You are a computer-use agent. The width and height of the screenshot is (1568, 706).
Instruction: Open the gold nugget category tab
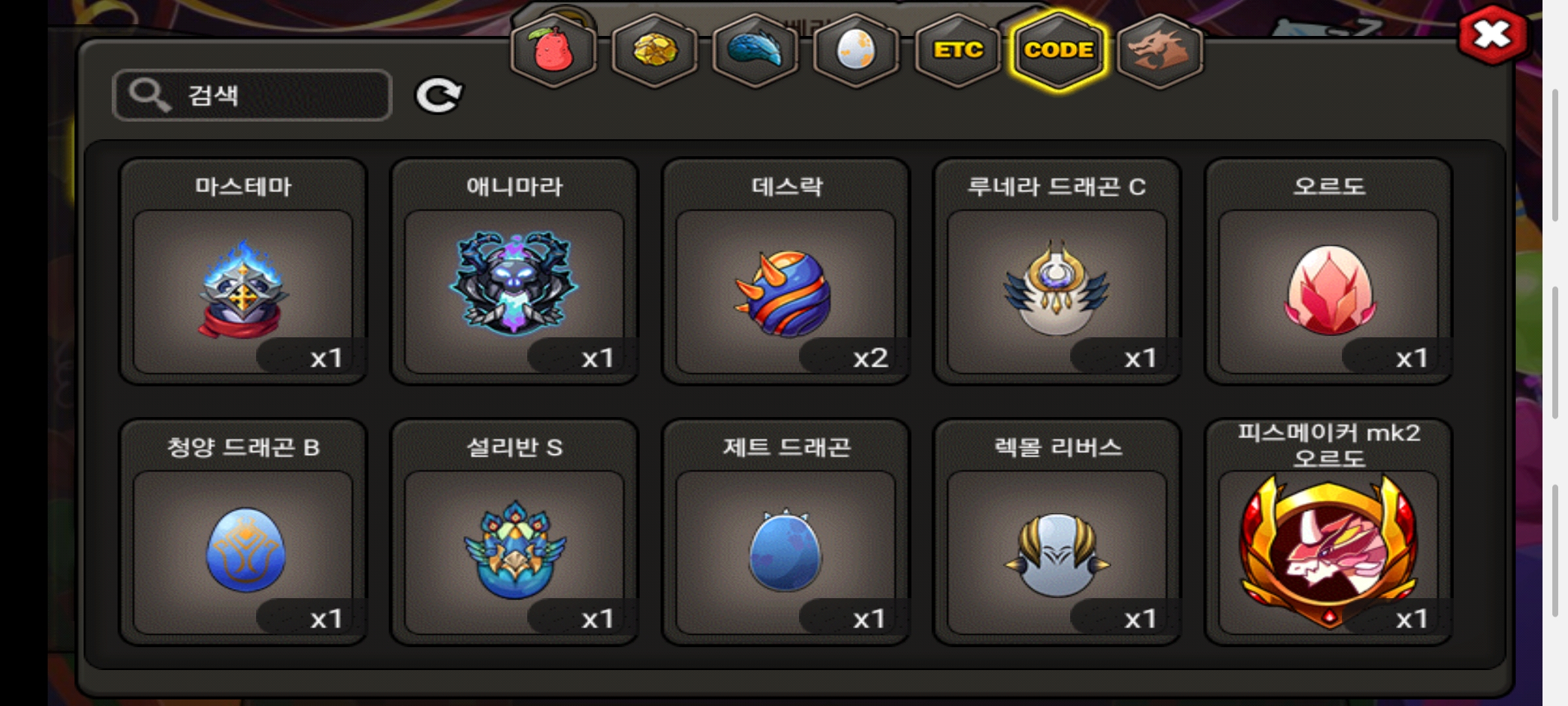[655, 50]
